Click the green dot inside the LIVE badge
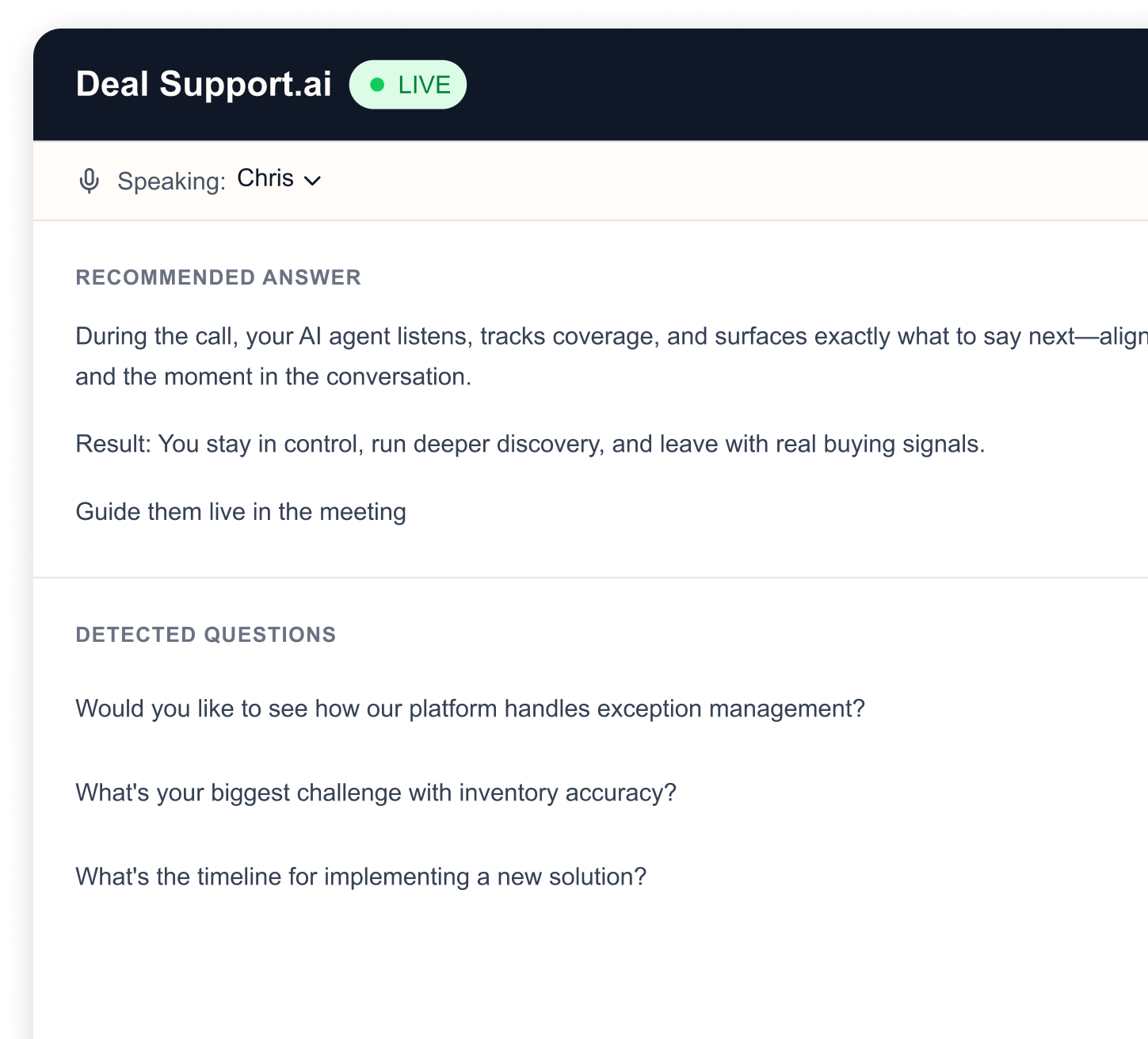The width and height of the screenshot is (1148, 1039). click(379, 83)
